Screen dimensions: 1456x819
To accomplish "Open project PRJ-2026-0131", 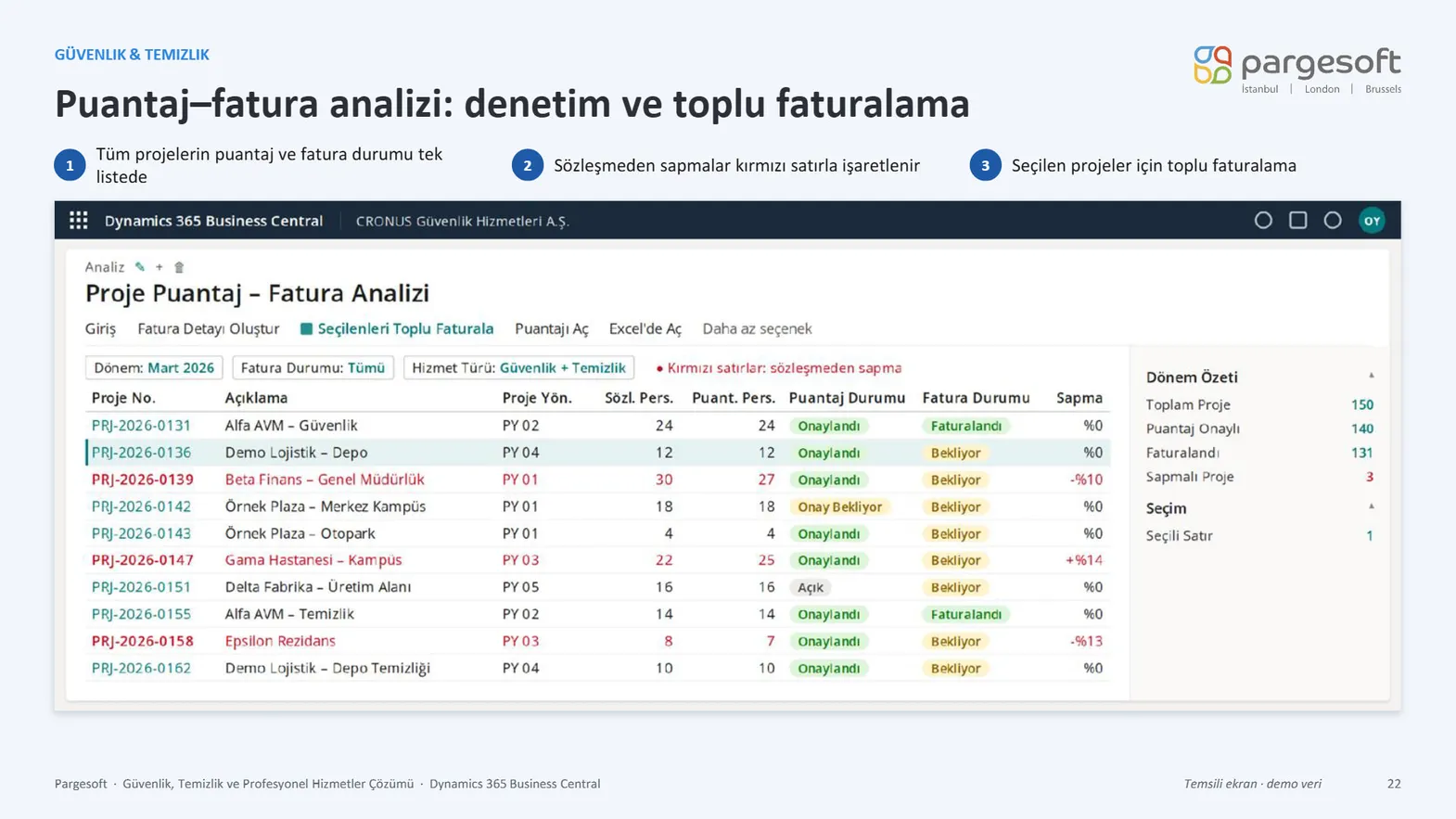I will (141, 426).
